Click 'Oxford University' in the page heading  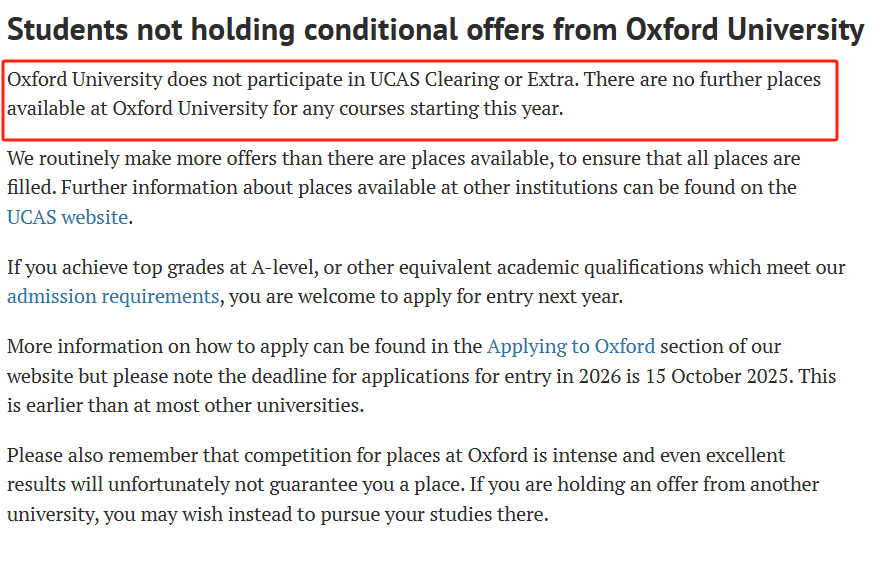click(x=745, y=30)
